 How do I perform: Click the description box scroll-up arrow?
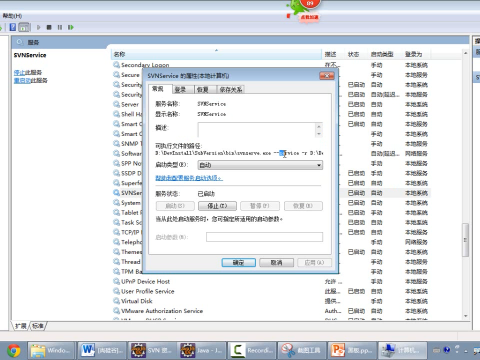tap(319, 126)
